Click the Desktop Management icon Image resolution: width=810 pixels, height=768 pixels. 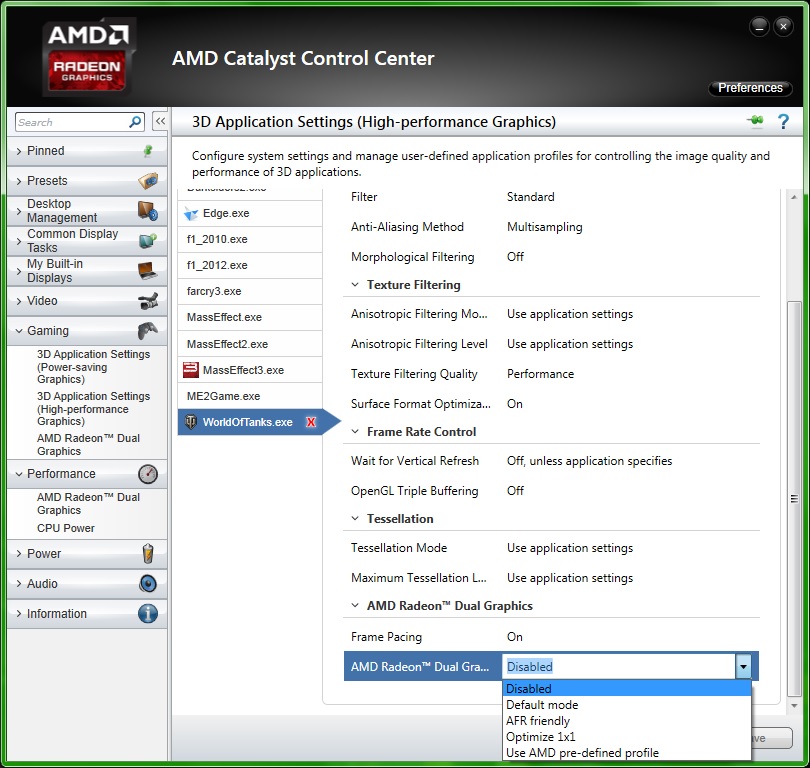tap(148, 211)
